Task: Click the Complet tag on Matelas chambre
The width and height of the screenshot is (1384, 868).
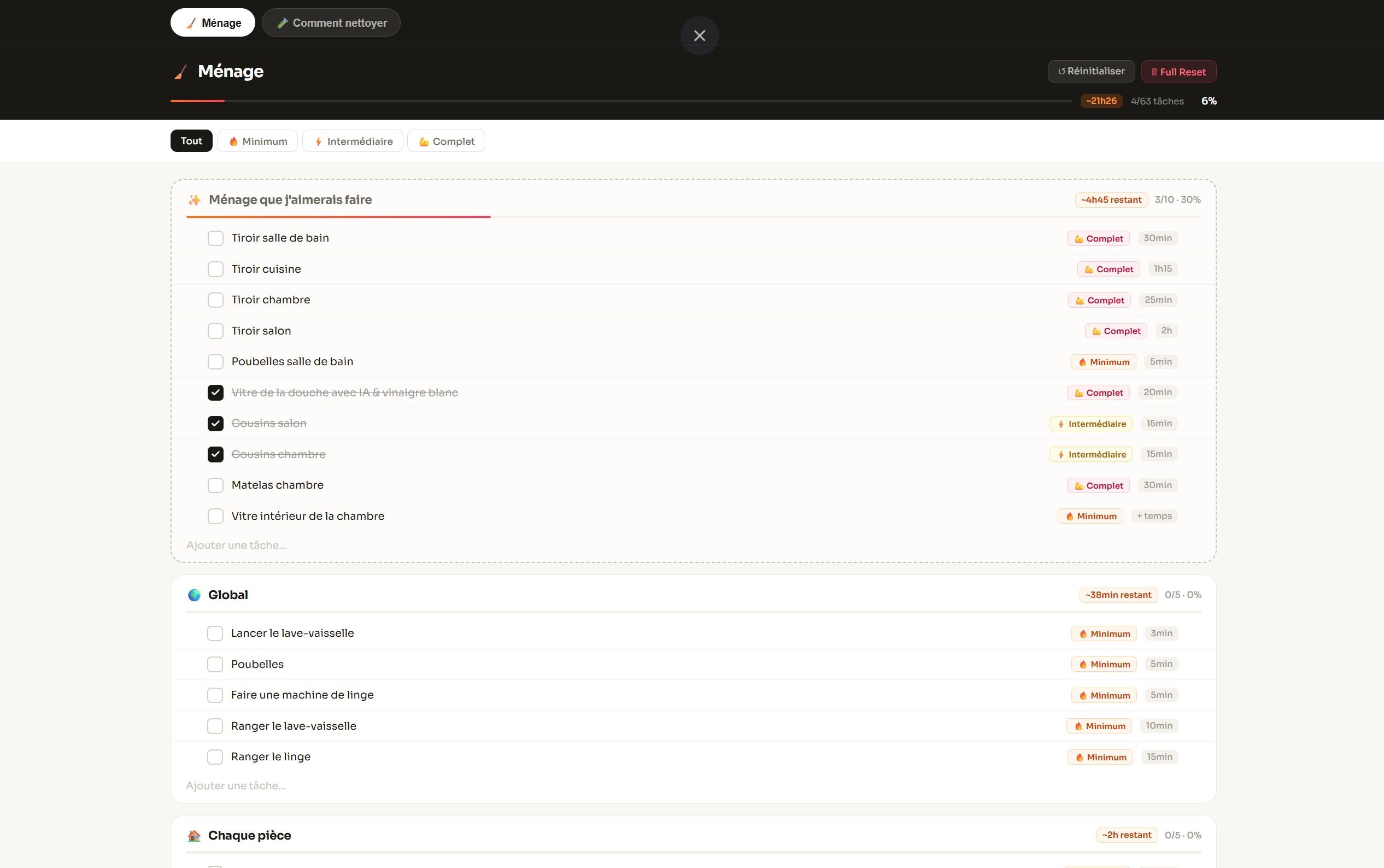Action: (x=1098, y=485)
